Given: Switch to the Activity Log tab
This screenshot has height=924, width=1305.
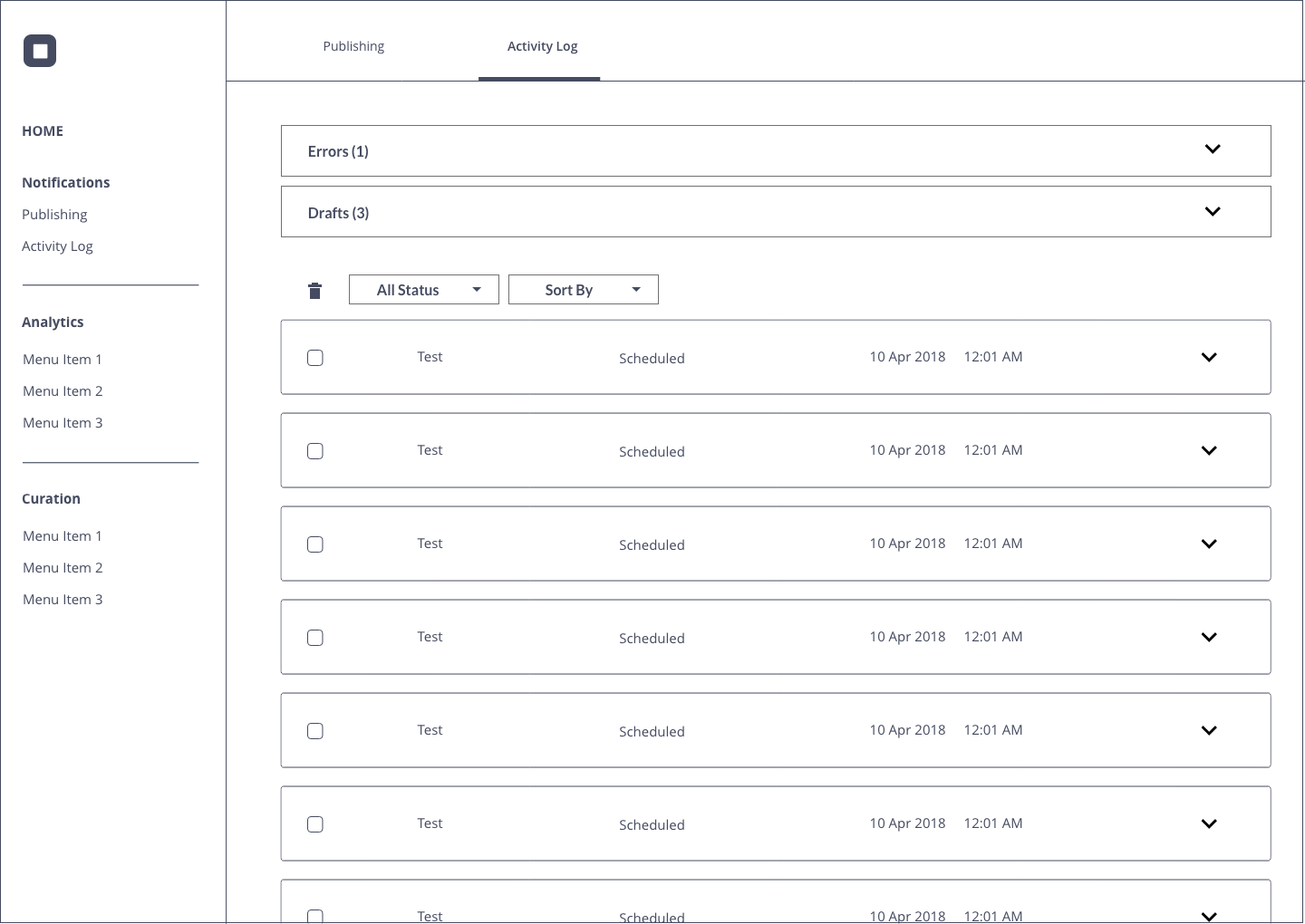Looking at the screenshot, I should point(542,46).
